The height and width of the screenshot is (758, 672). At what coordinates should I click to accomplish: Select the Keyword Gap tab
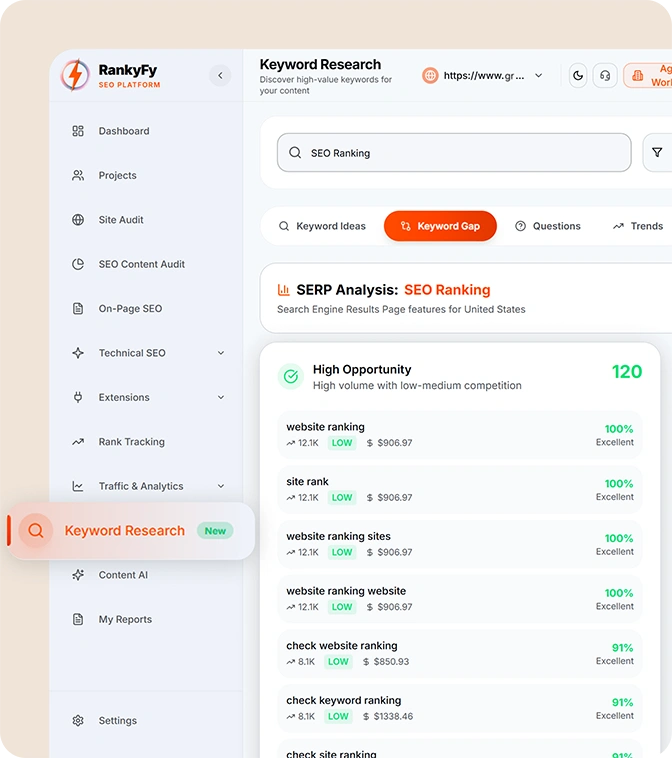pos(440,226)
